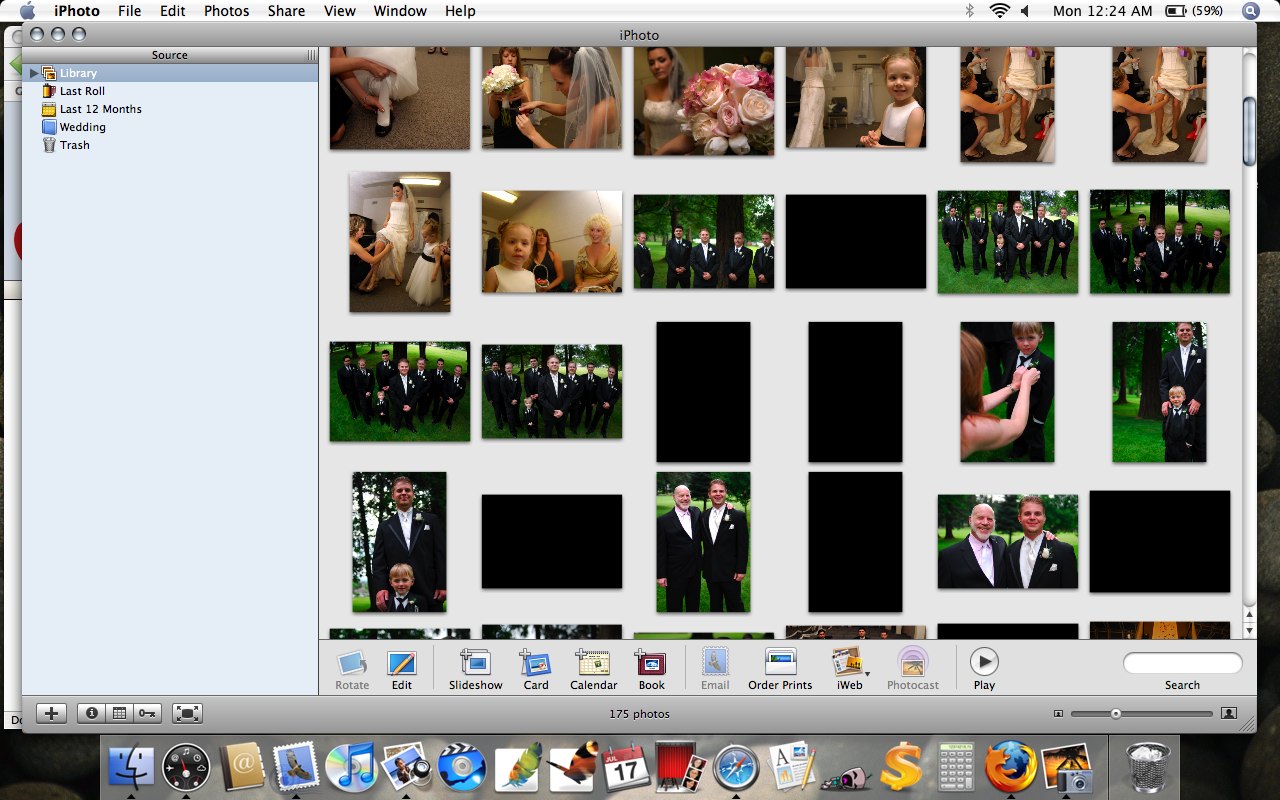Open the Share menu
This screenshot has width=1280, height=800.
[x=286, y=11]
